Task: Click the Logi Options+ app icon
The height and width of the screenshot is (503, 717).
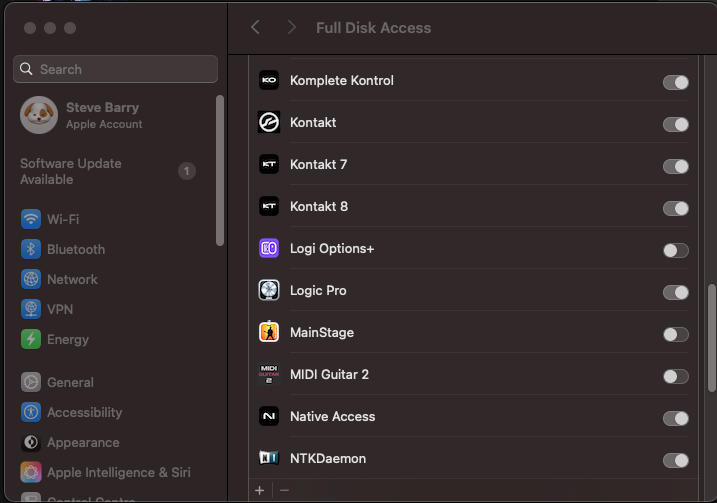Action: [269, 249]
